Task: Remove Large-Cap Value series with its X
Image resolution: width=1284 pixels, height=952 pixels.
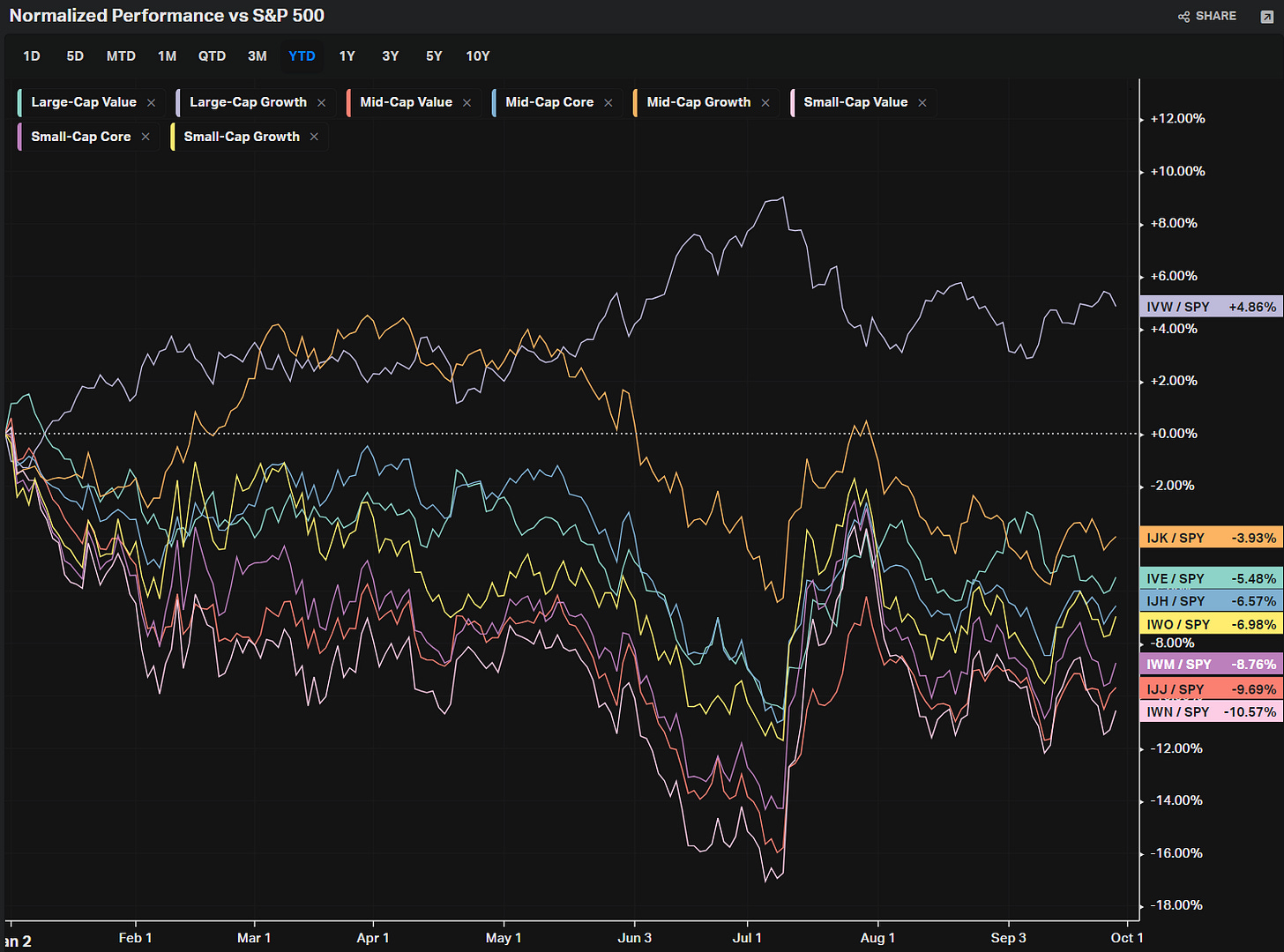Action: (x=151, y=103)
